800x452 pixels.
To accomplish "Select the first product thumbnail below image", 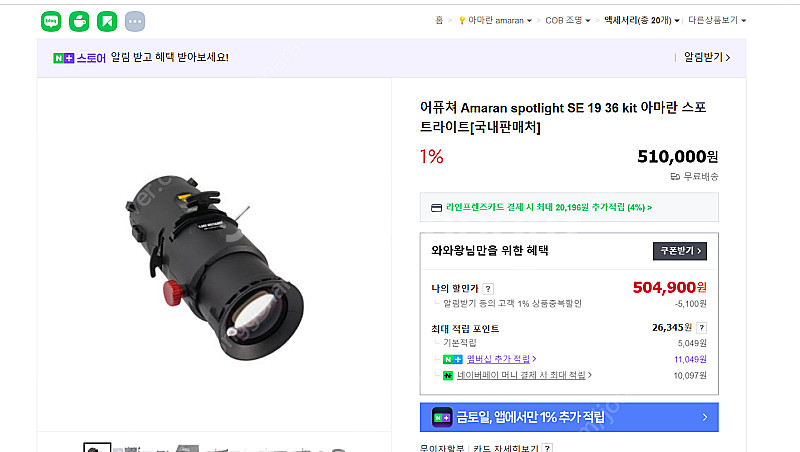I will [97, 447].
